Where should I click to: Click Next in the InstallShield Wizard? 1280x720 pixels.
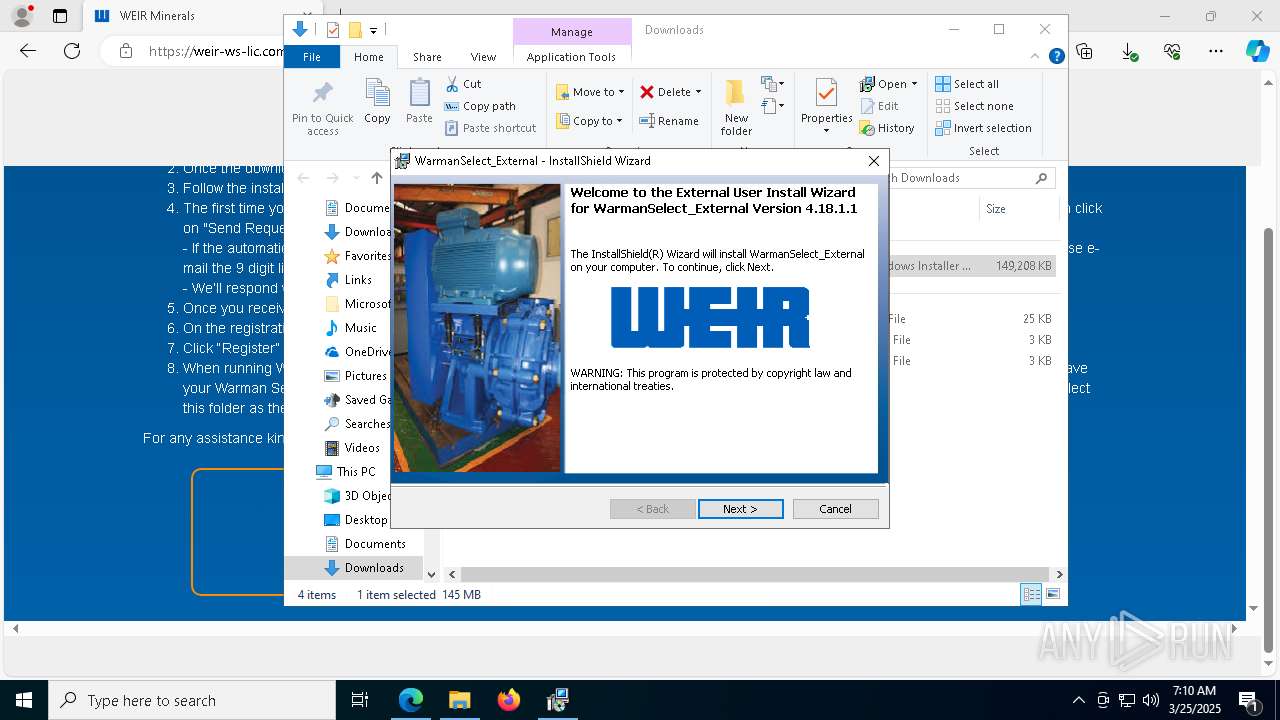click(x=740, y=509)
